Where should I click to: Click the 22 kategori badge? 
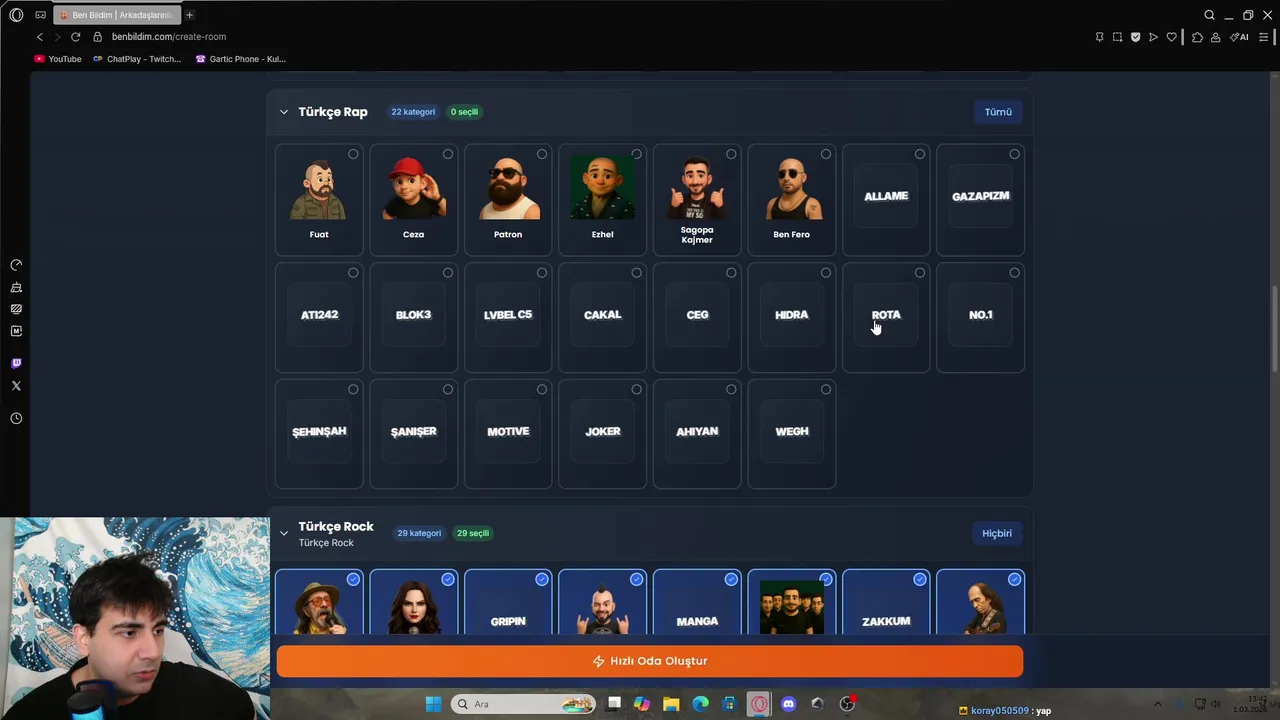pyautogui.click(x=413, y=112)
